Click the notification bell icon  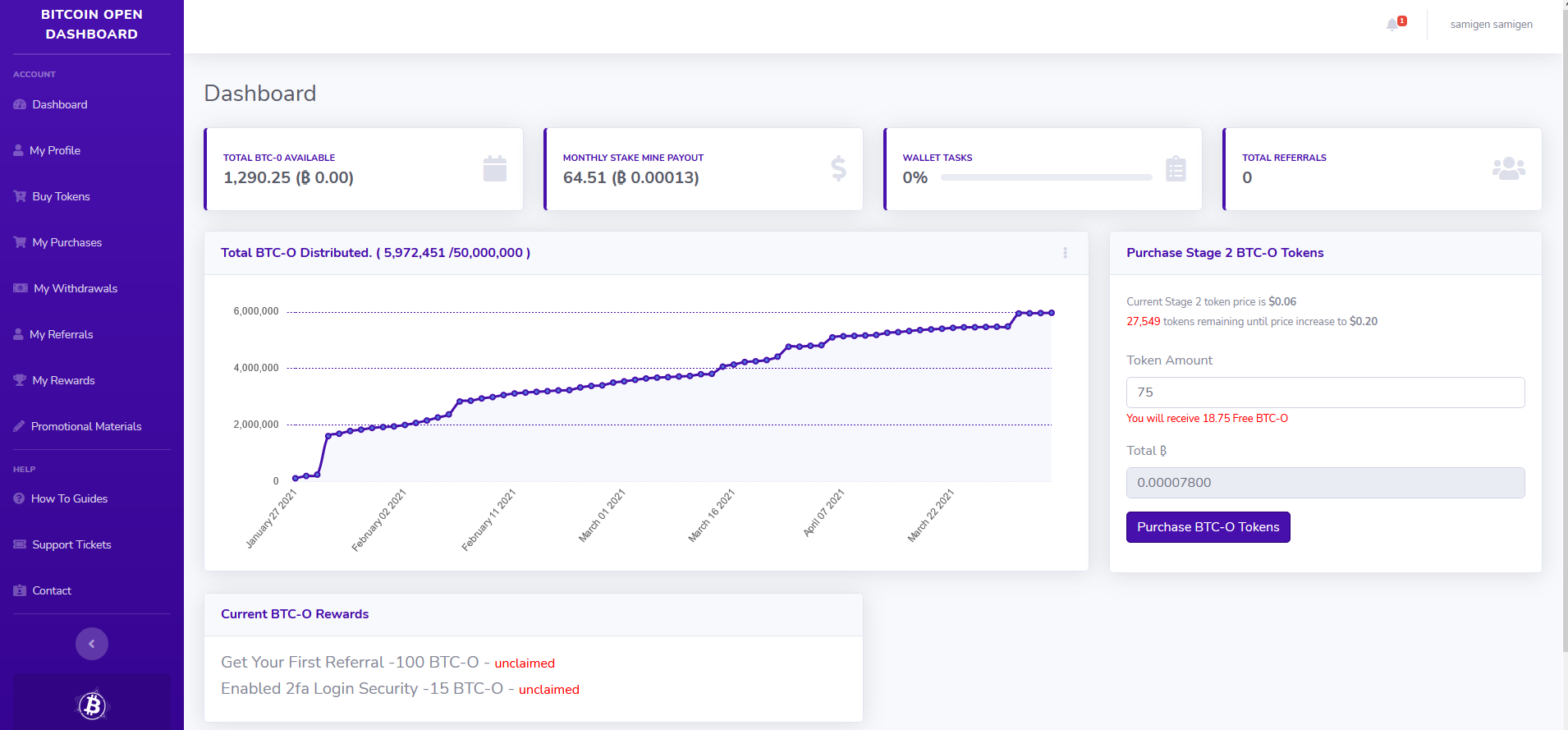pyautogui.click(x=1392, y=25)
